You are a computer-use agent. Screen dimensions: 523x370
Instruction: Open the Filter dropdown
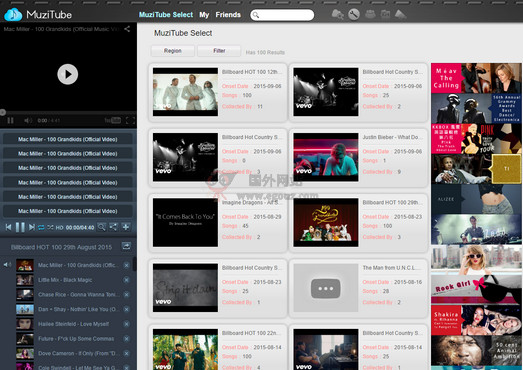pyautogui.click(x=219, y=51)
